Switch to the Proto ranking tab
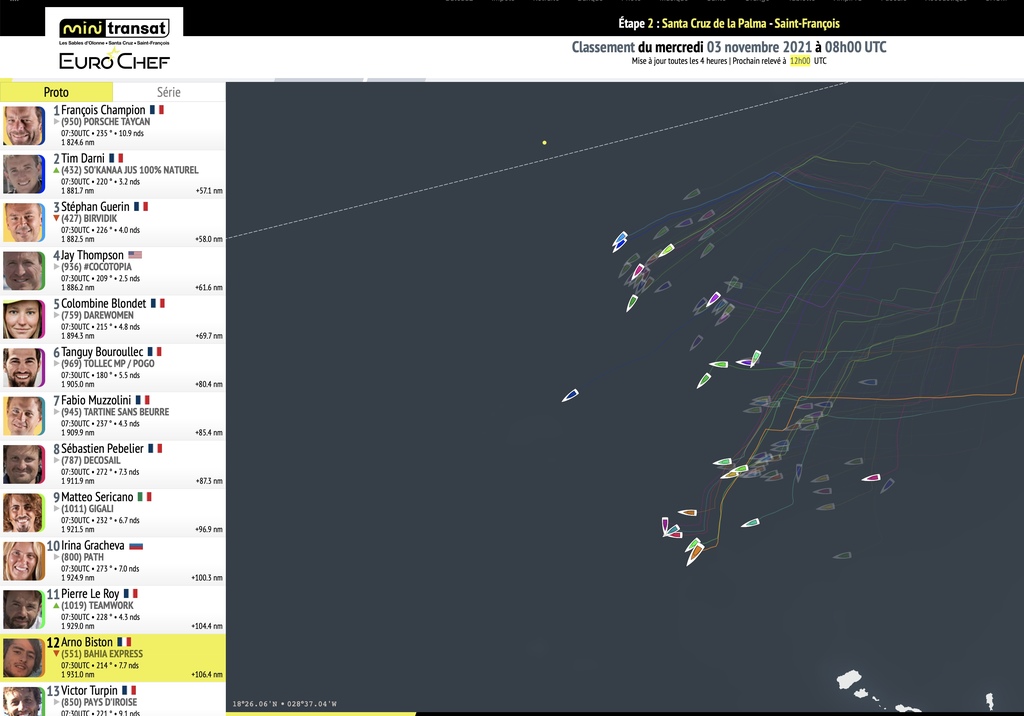Image resolution: width=1024 pixels, height=716 pixels. [x=56, y=92]
